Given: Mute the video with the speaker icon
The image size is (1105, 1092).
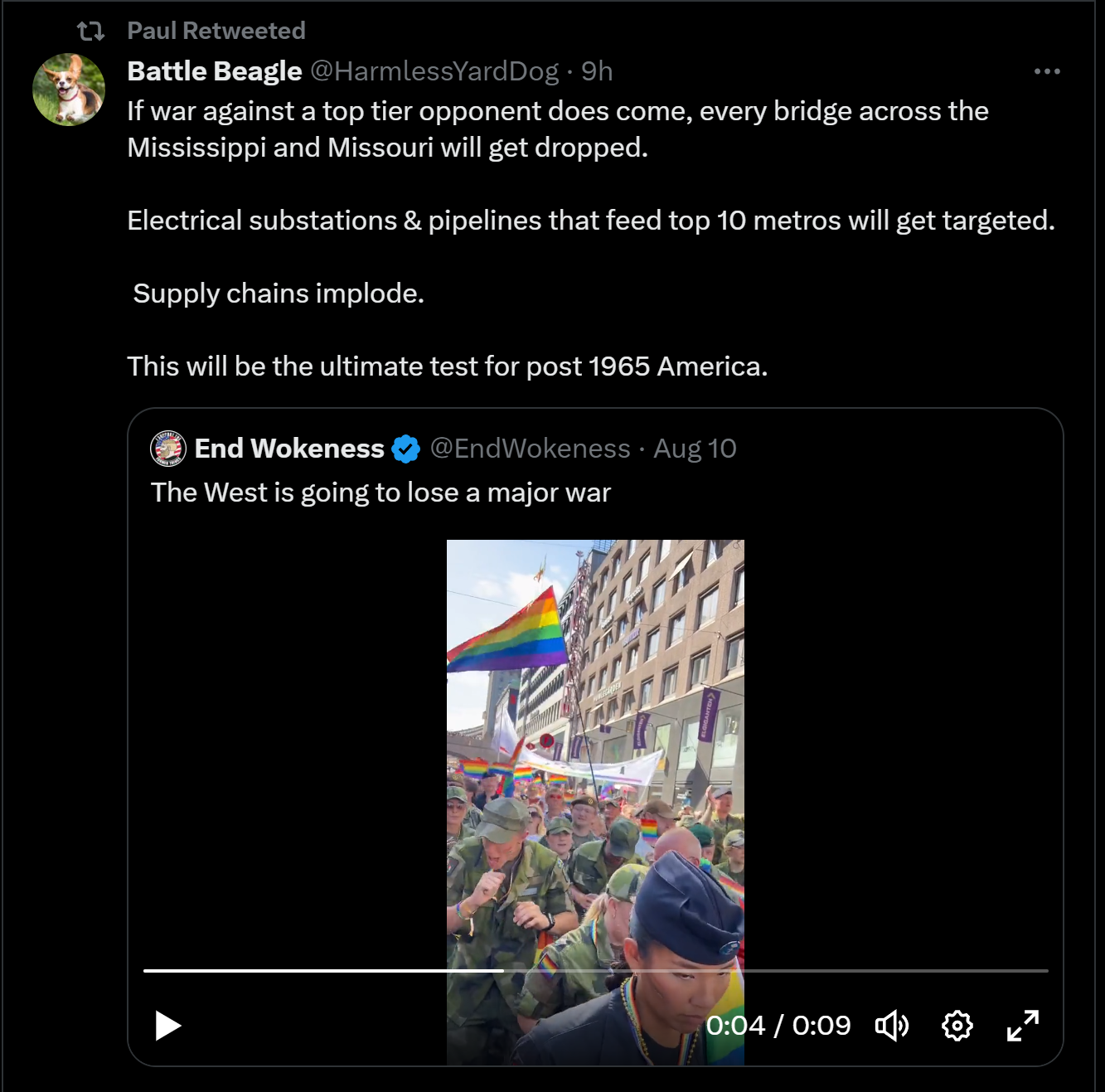Looking at the screenshot, I should click(892, 1026).
